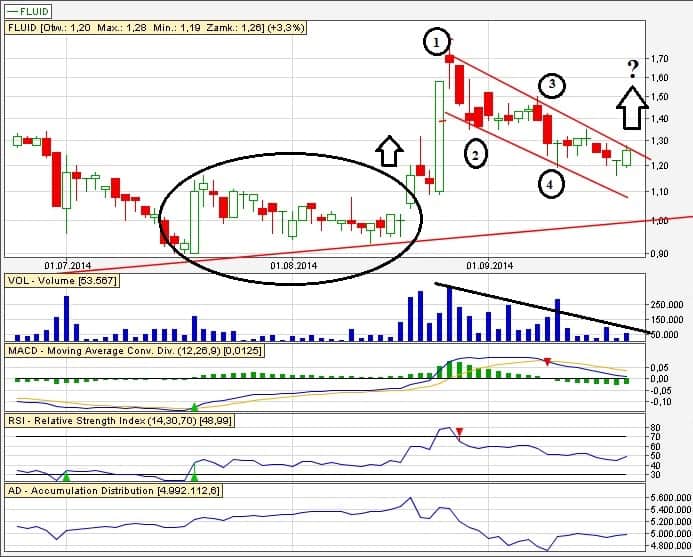The image size is (693, 557).
Task: Click the 01.08.2014 date on time axis
Action: coord(293,266)
